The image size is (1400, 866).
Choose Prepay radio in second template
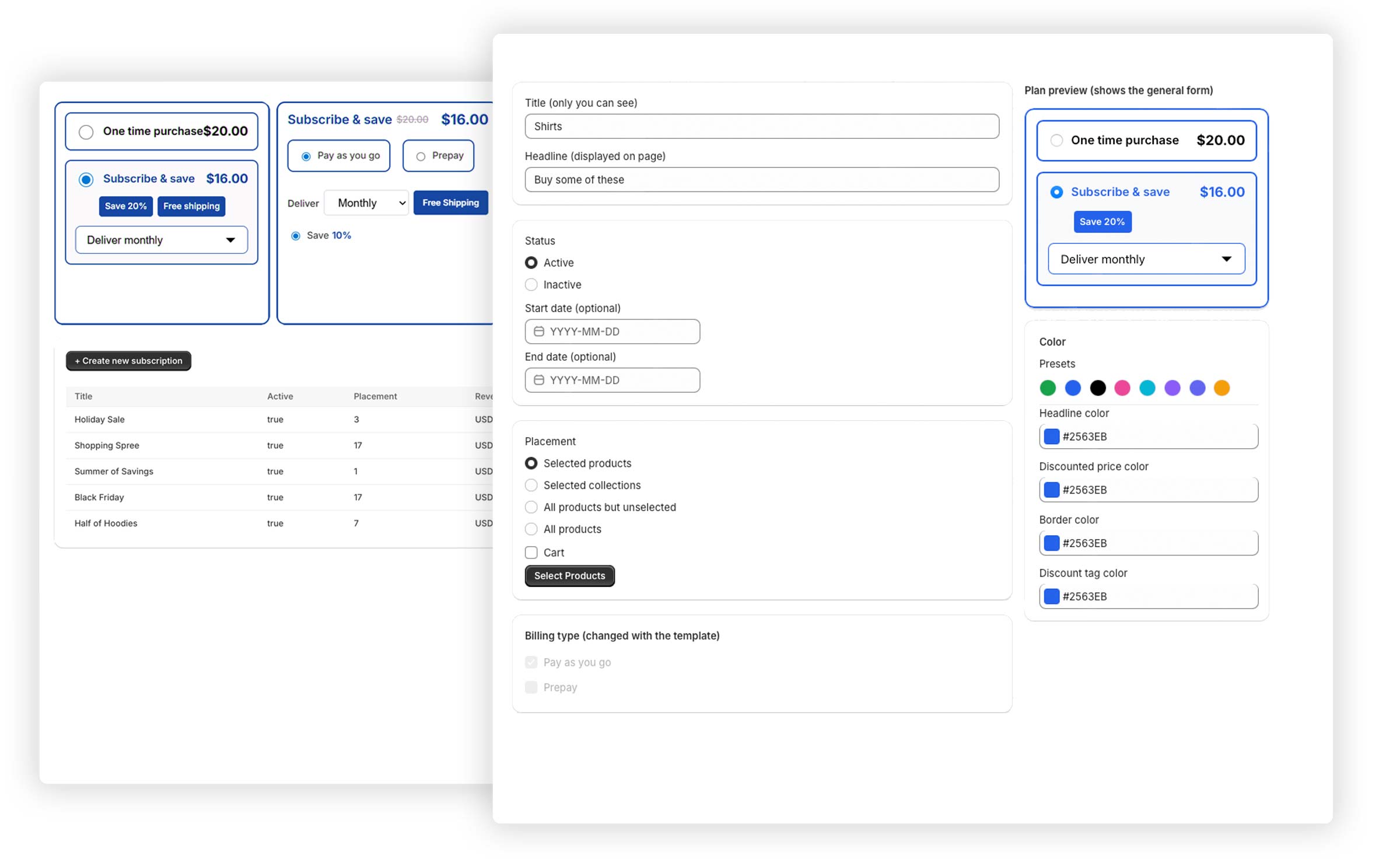click(x=421, y=156)
